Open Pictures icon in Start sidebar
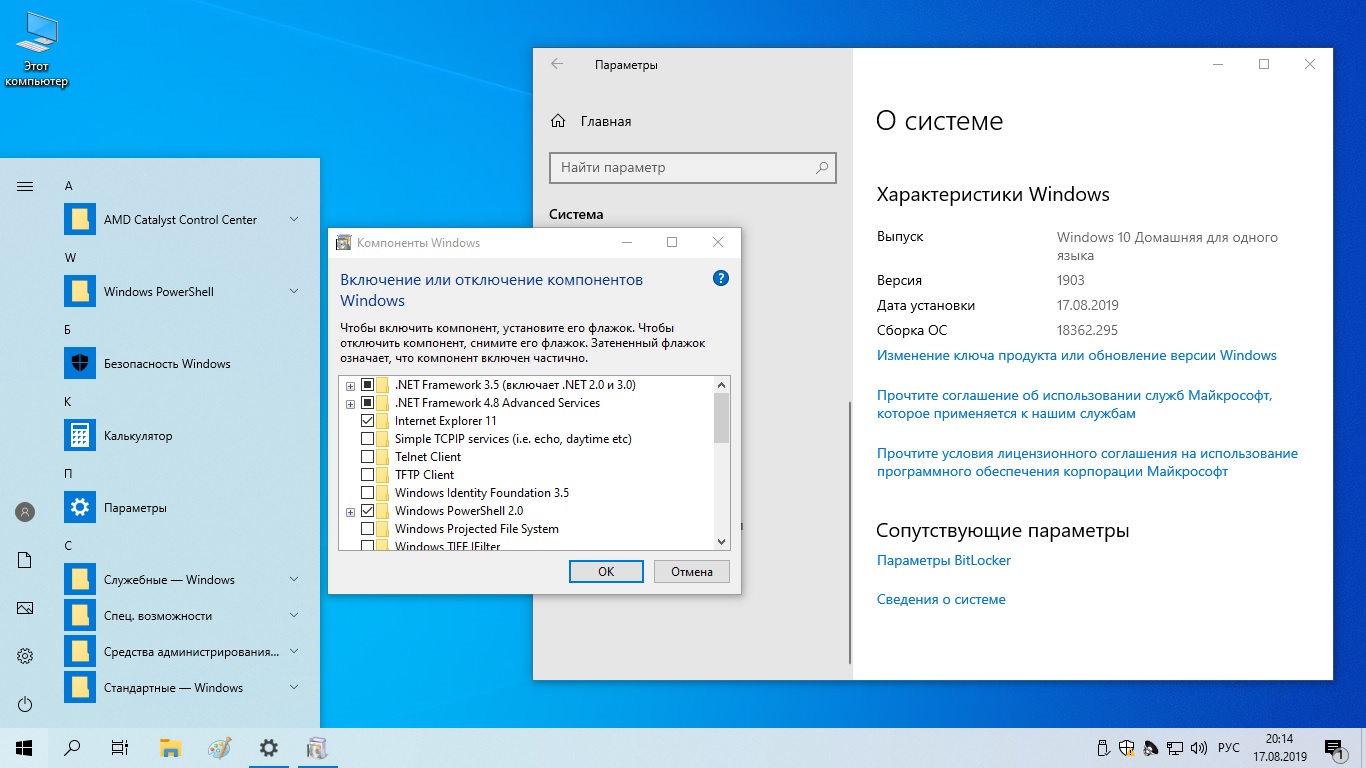Viewport: 1366px width, 768px height. (x=25, y=608)
